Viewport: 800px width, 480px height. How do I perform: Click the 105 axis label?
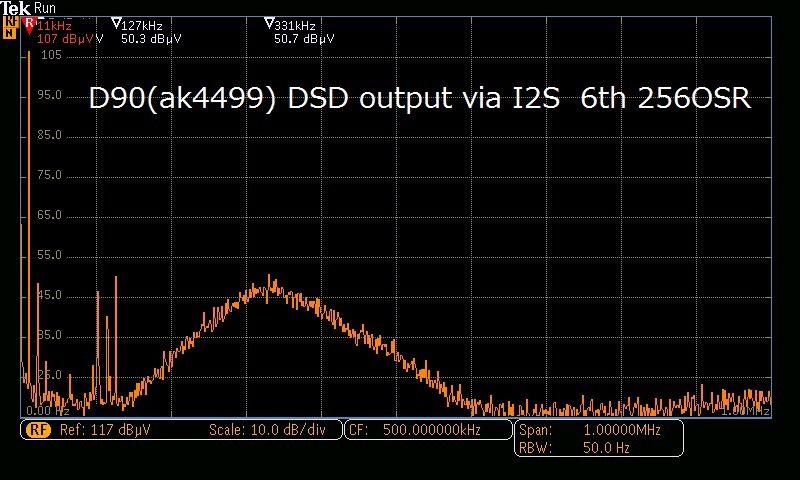[x=51, y=55]
